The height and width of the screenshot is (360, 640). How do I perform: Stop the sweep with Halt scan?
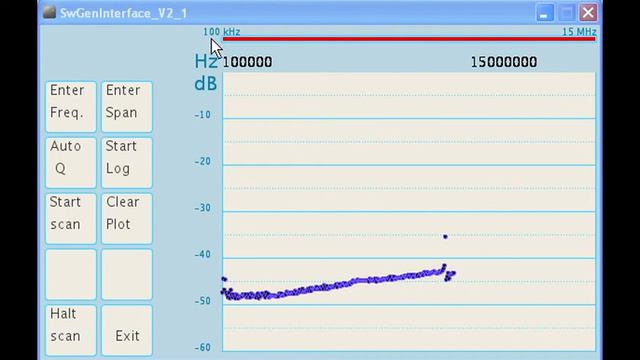(x=71, y=330)
